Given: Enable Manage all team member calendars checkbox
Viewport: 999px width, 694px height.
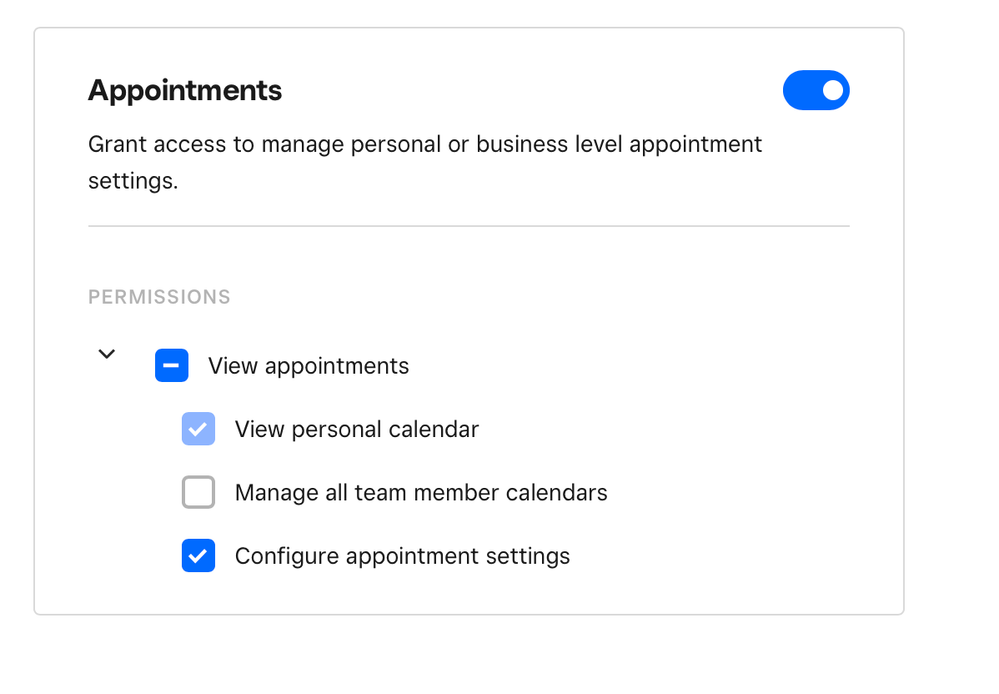Looking at the screenshot, I should click(198, 492).
